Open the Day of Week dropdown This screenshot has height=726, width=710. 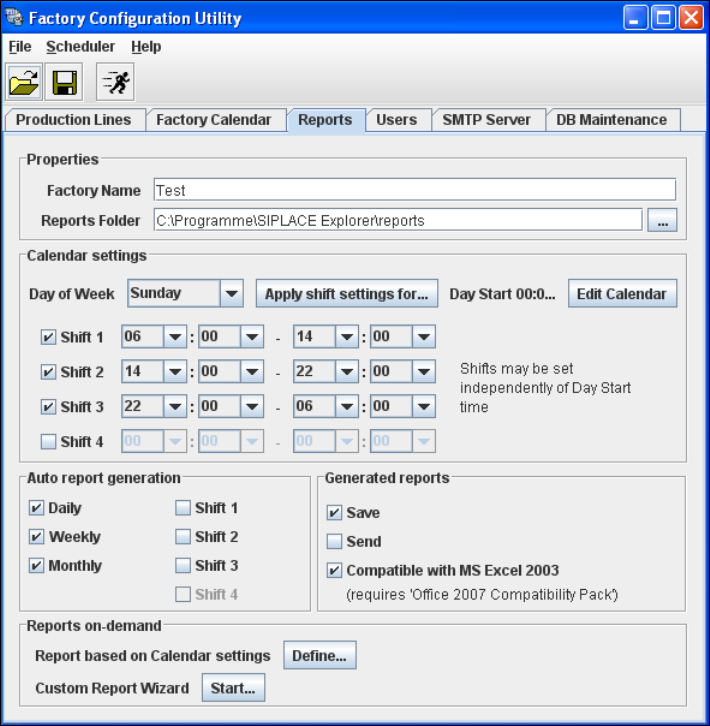pyautogui.click(x=185, y=293)
